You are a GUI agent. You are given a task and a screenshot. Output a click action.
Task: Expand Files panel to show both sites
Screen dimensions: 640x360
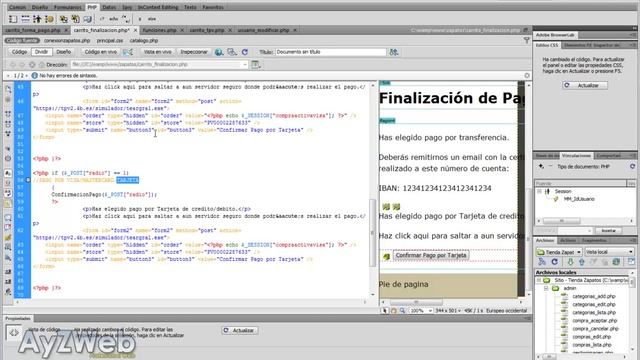(631, 262)
